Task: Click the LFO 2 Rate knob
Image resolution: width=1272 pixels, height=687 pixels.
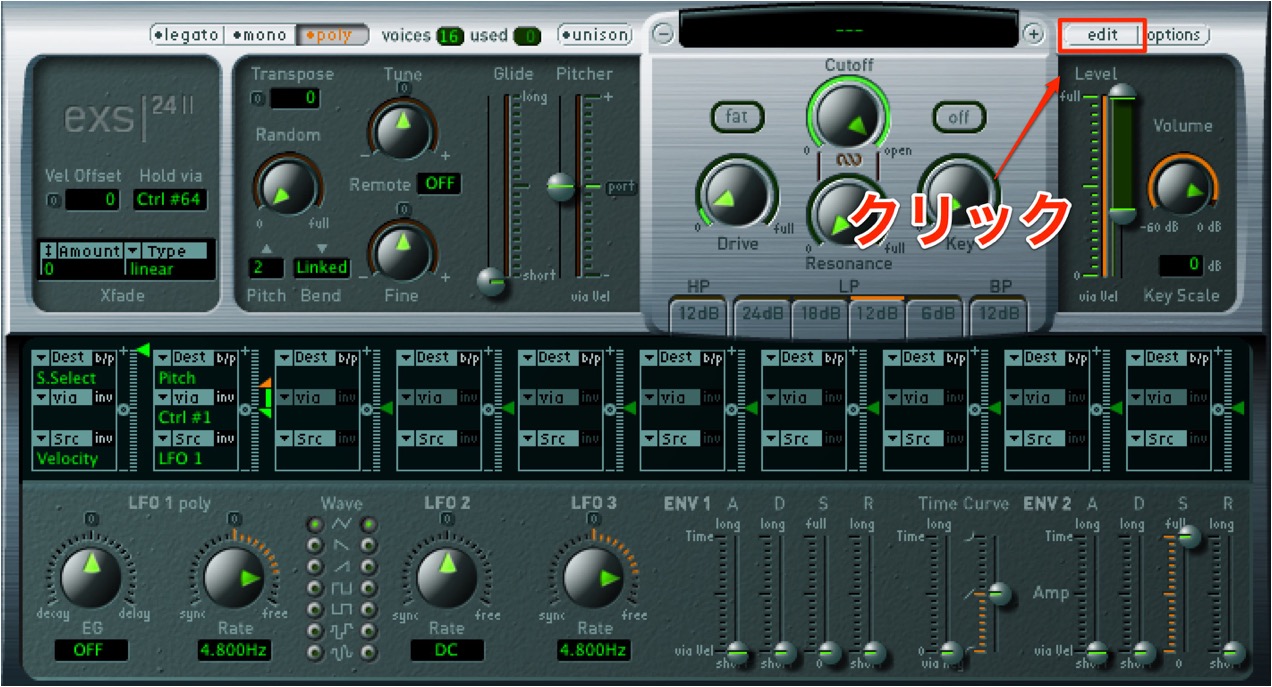Action: coord(446,576)
